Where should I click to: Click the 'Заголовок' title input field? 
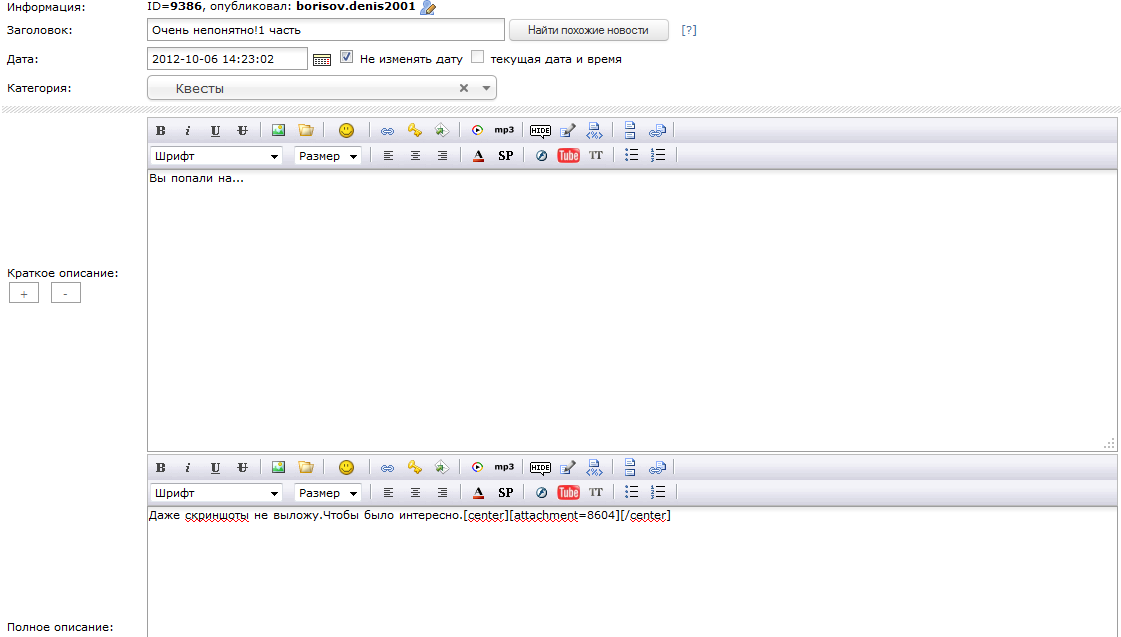pos(325,30)
